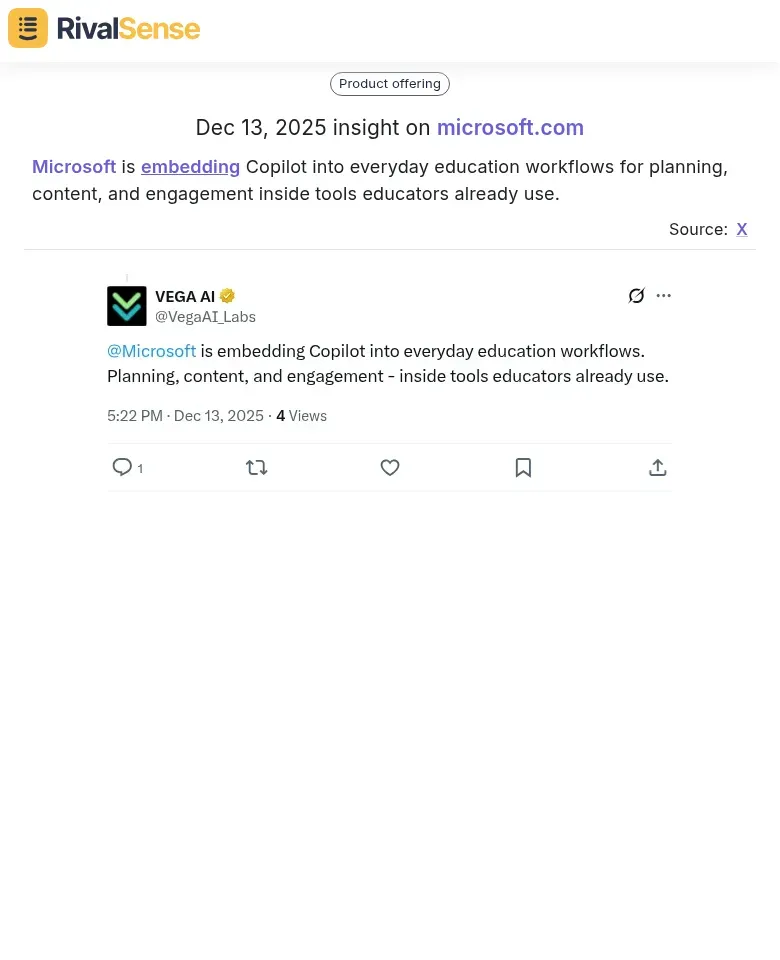Image resolution: width=780 pixels, height=960 pixels.
Task: Click the repost icon under the tweet
Action: 256,467
